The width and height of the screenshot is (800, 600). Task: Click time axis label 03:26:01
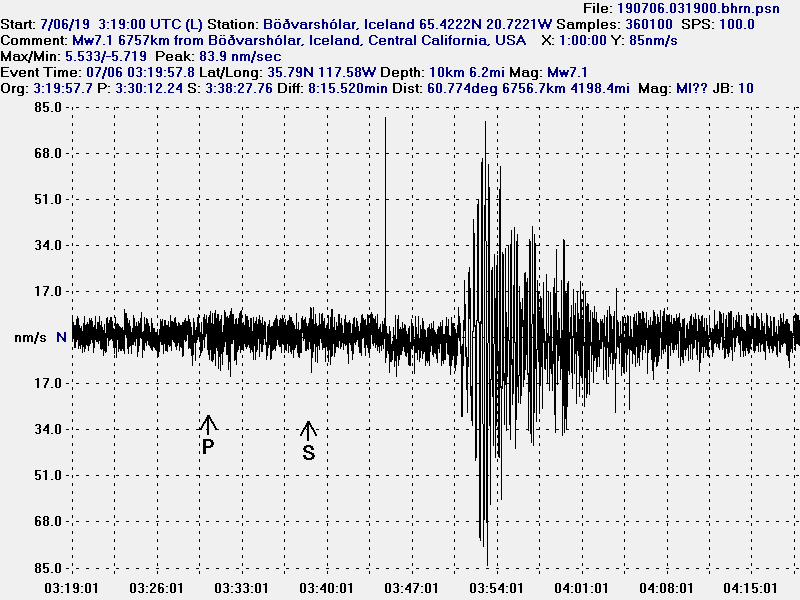tap(156, 588)
